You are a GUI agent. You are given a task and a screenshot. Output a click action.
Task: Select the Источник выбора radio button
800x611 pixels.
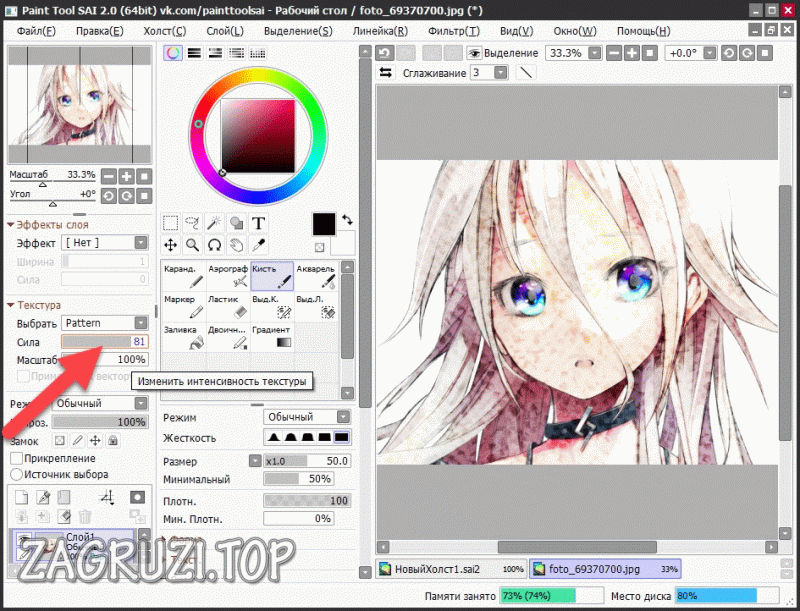(16, 474)
